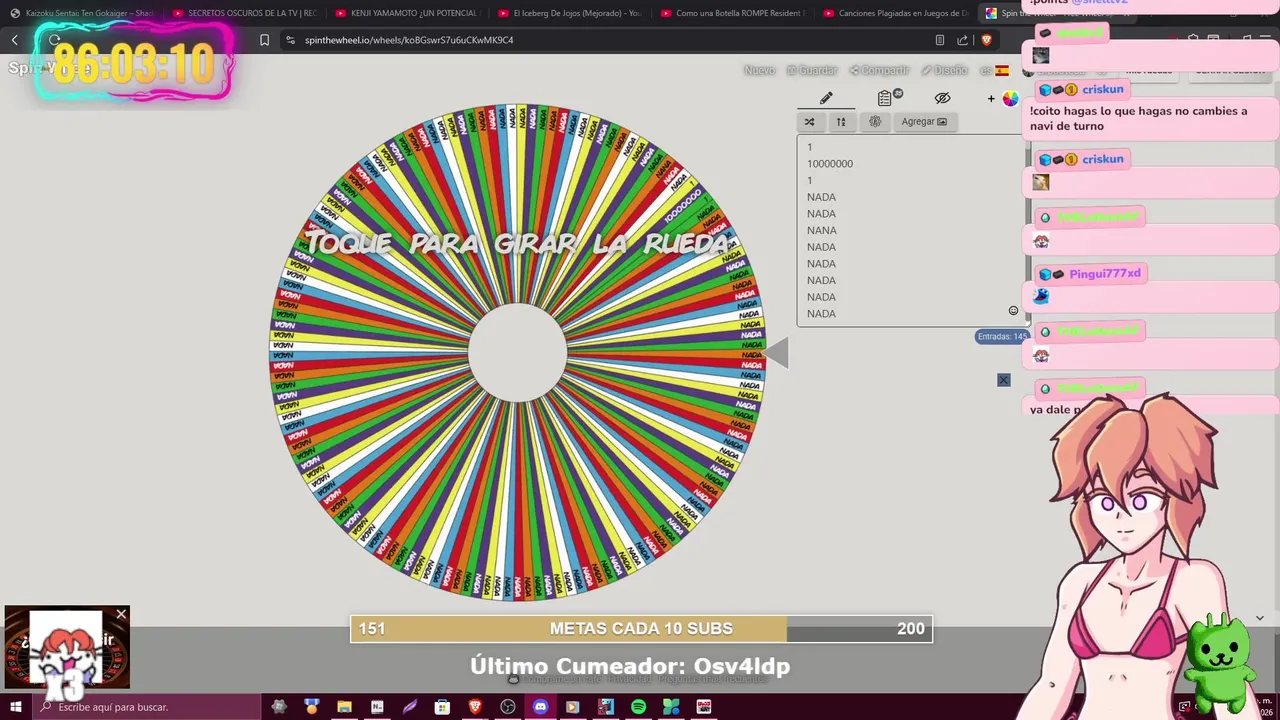This screenshot has width=1280, height=720.
Task: Toggle hide entries eye icon
Action: coord(942,98)
